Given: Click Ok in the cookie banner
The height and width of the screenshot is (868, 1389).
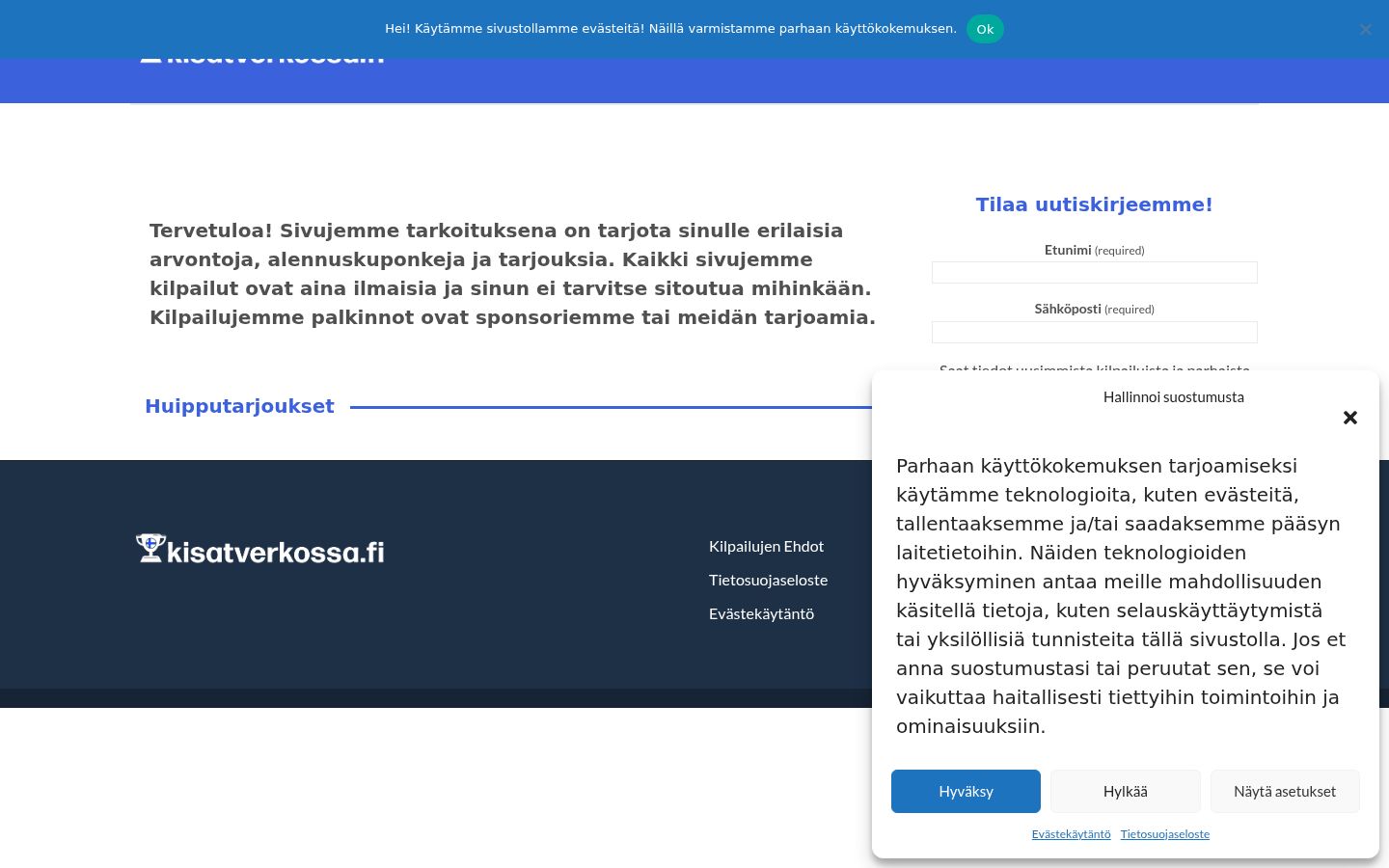Looking at the screenshot, I should coord(985,29).
